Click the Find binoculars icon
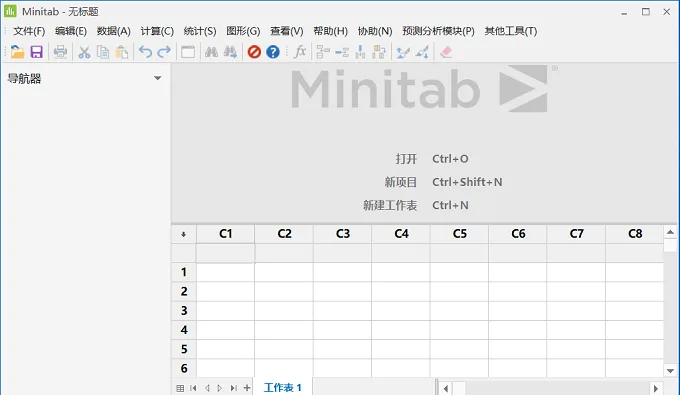 click(x=211, y=52)
